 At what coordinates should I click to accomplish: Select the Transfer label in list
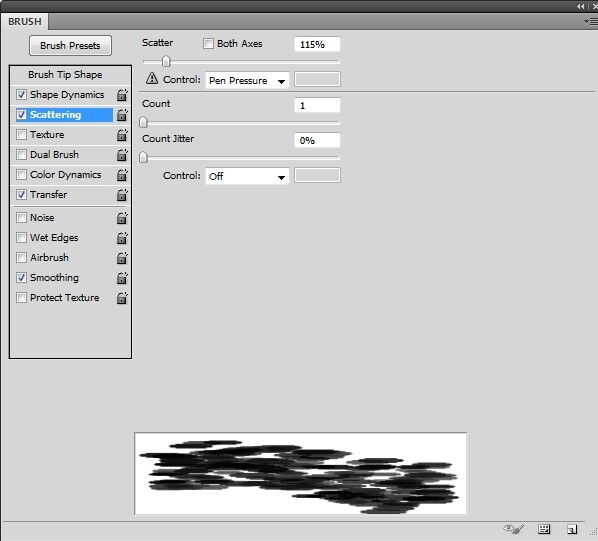coord(48,195)
